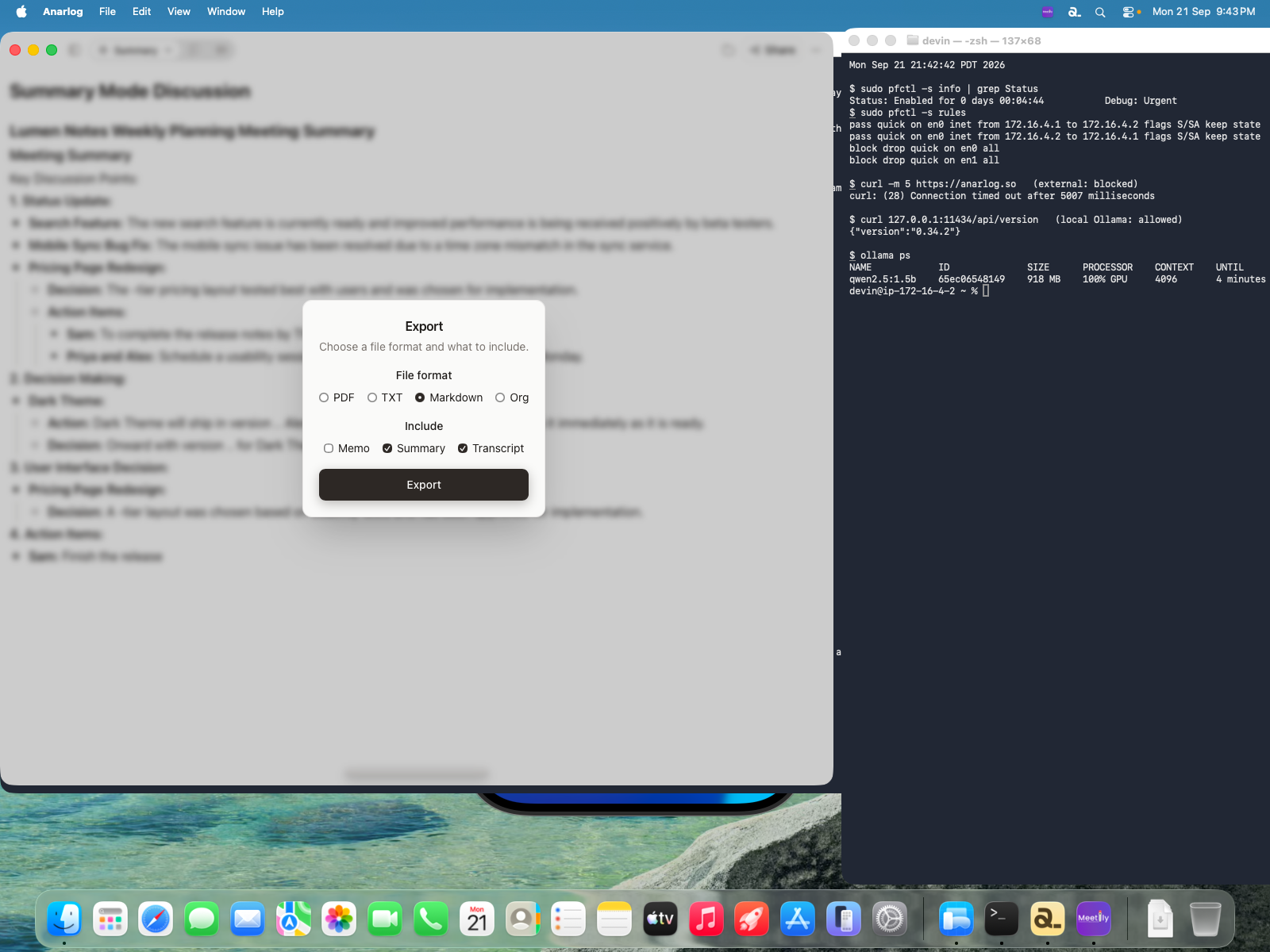Pick the Org file format radio button

coord(500,397)
